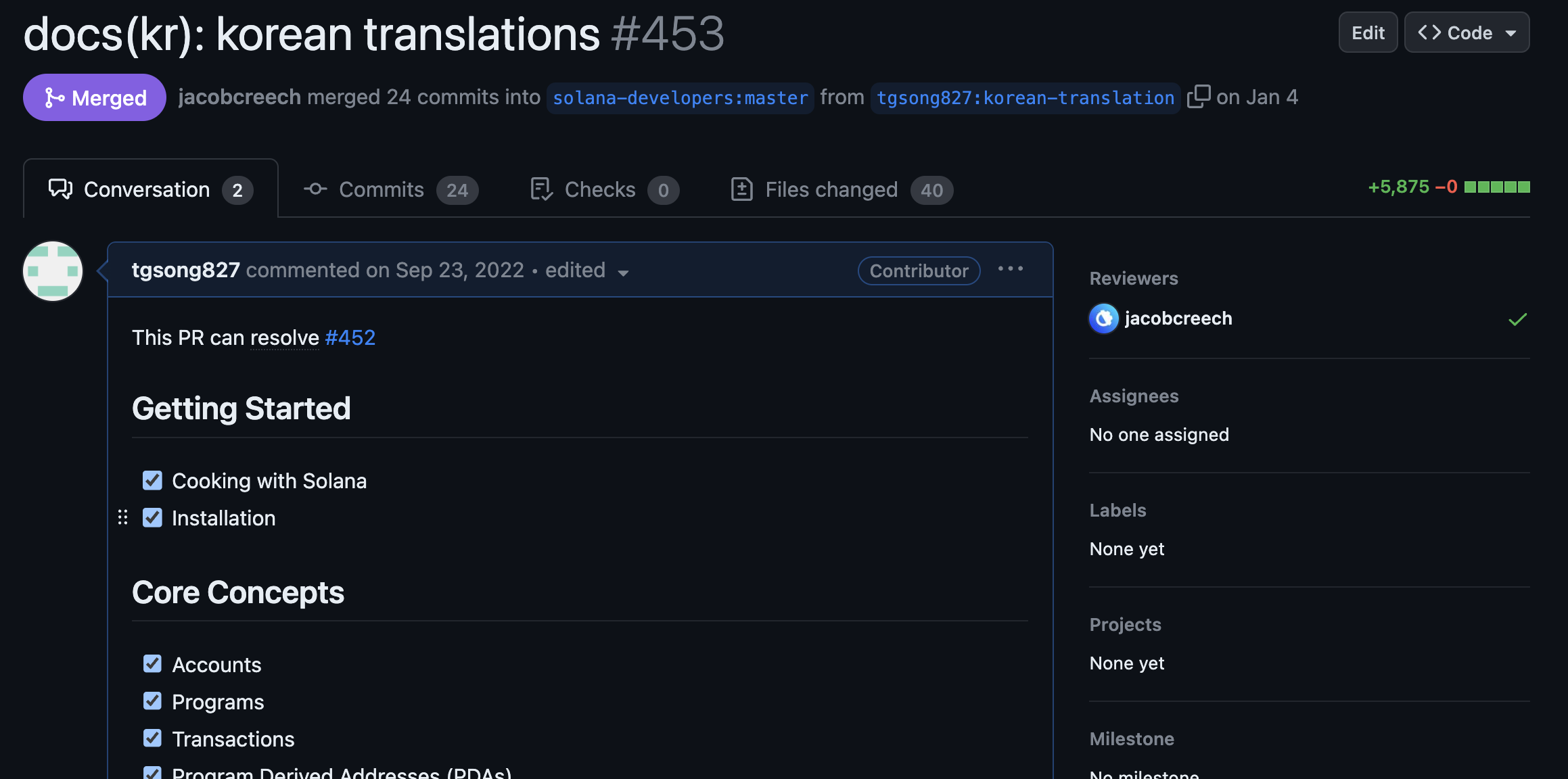This screenshot has height=779, width=1568.
Task: Click the diffstat green blocks indicator
Action: pyautogui.click(x=1497, y=187)
